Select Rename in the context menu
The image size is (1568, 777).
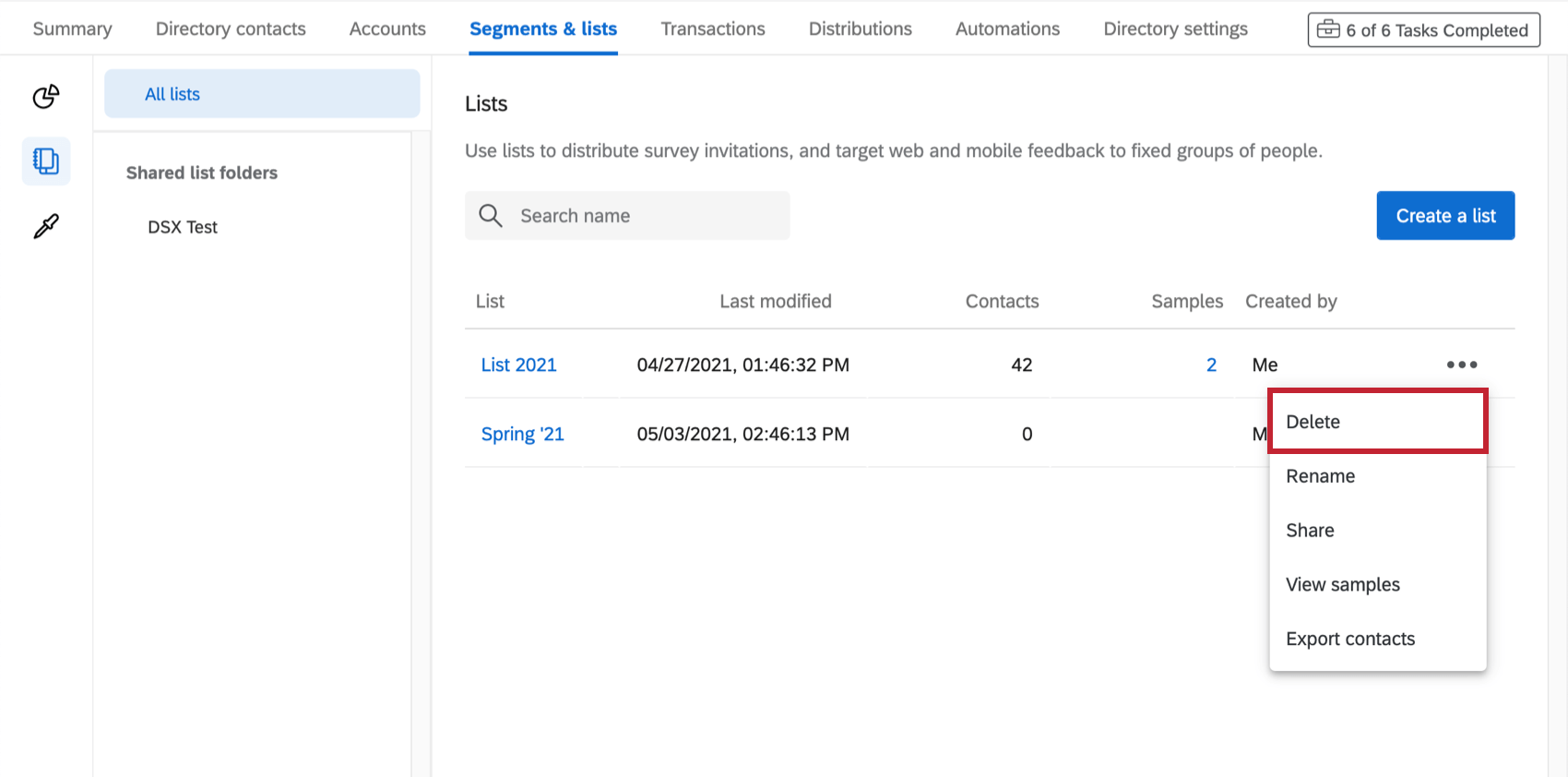(x=1320, y=476)
